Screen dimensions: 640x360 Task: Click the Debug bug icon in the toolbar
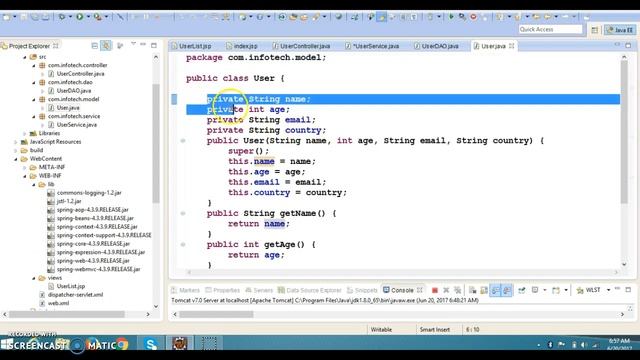pyautogui.click(x=62, y=17)
